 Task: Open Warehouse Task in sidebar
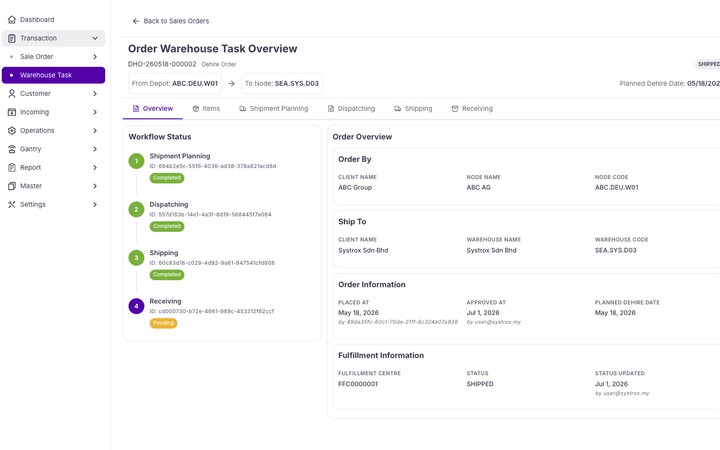click(53, 75)
